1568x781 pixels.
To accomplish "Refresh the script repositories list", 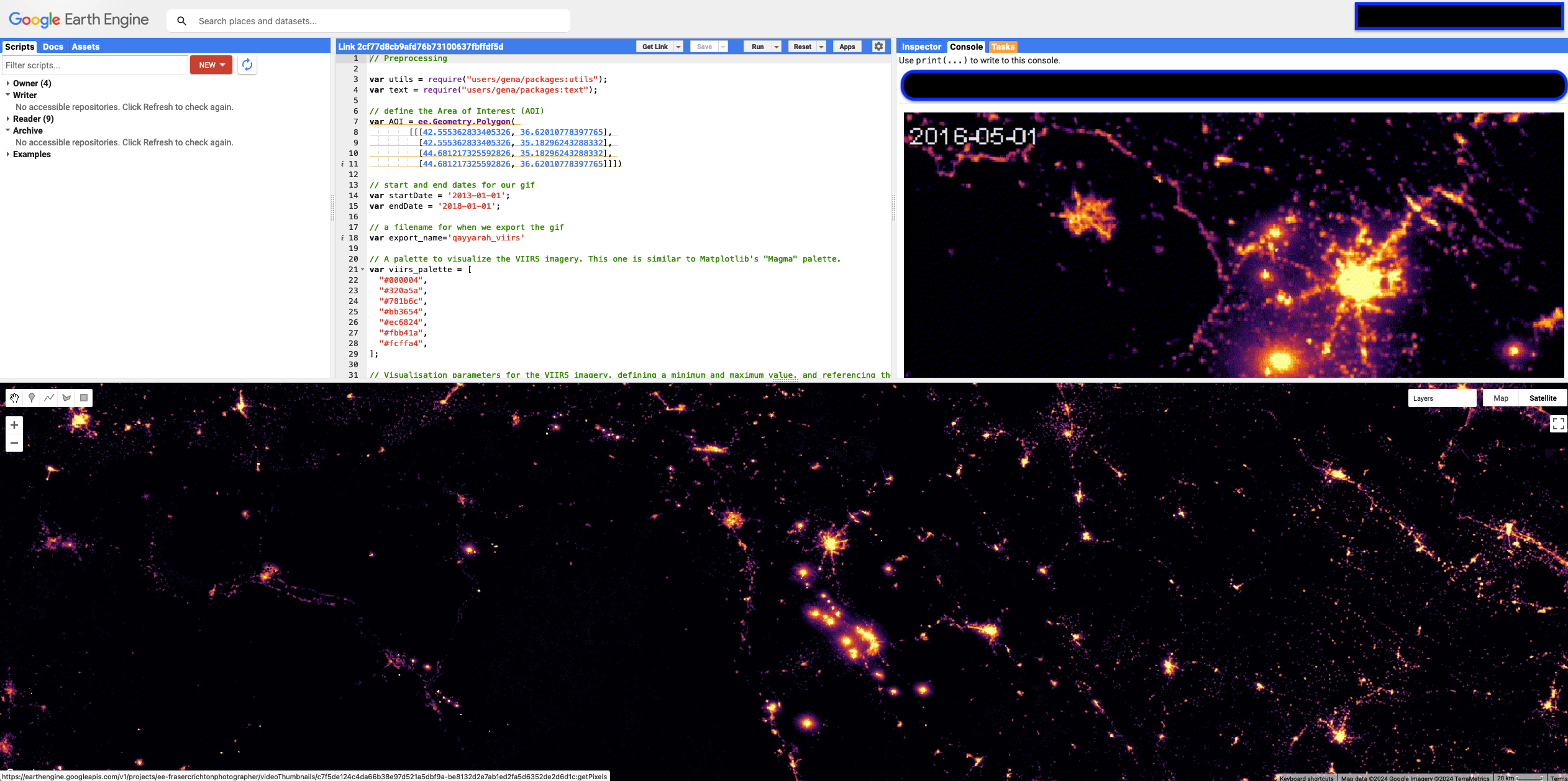I will tap(247, 65).
